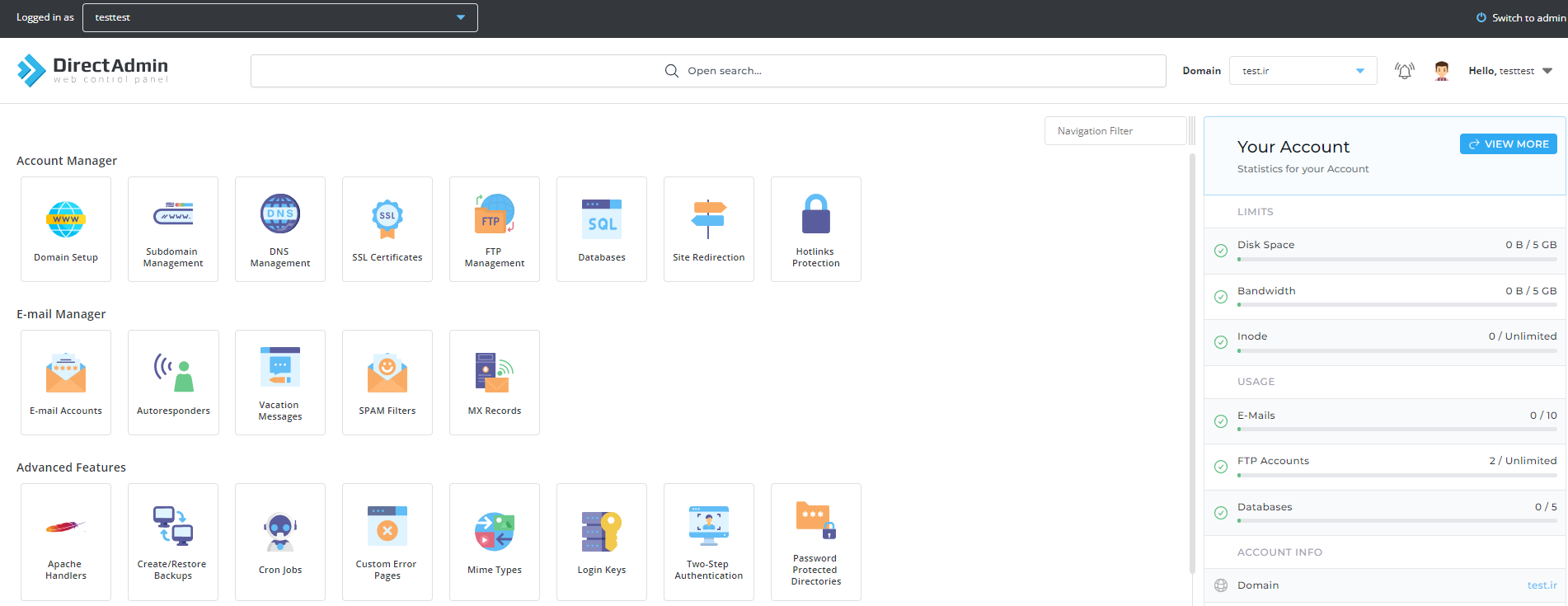
Task: Open SPAM Filters
Action: coord(387,383)
